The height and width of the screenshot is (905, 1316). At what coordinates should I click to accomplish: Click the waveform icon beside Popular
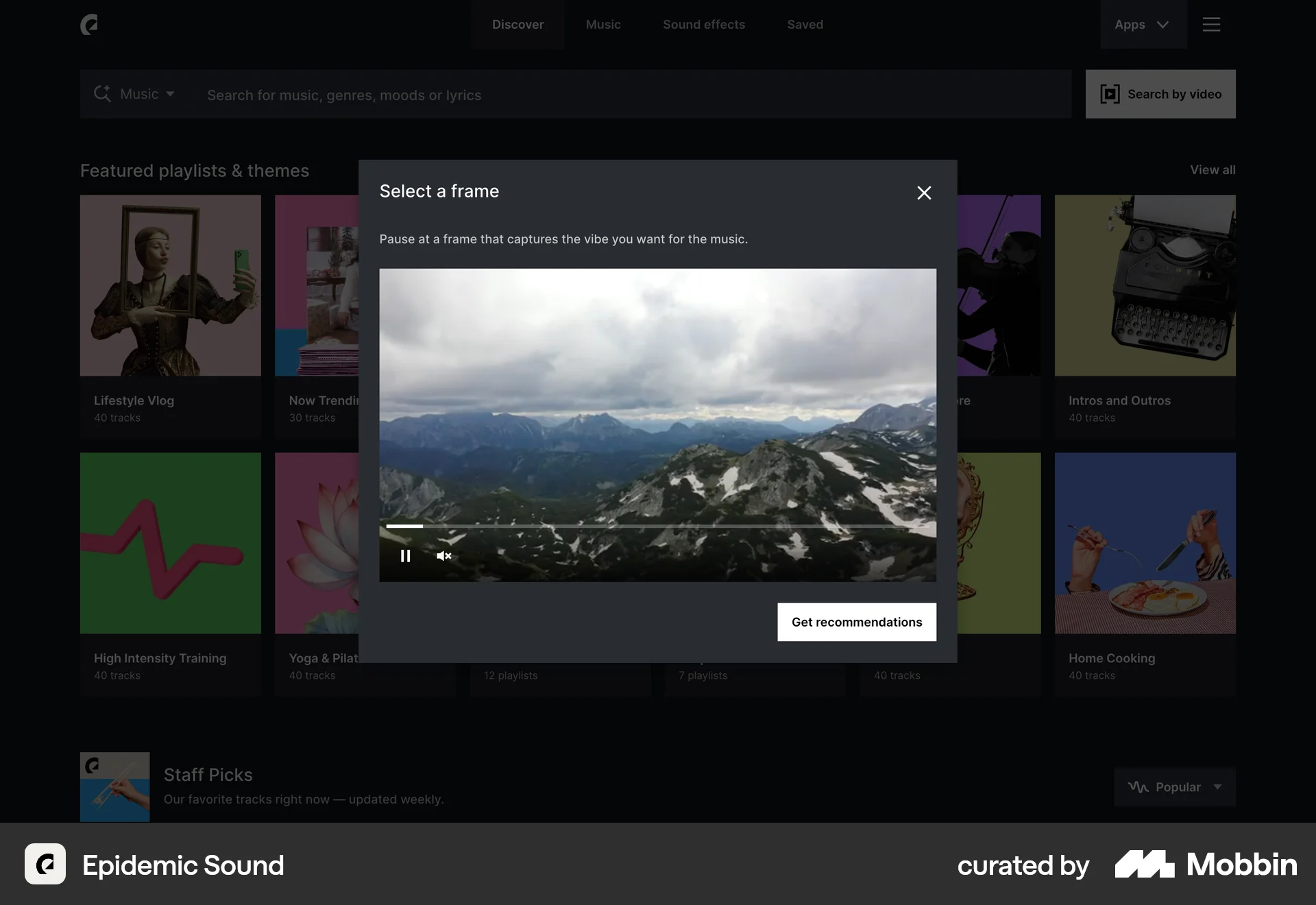tap(1138, 787)
